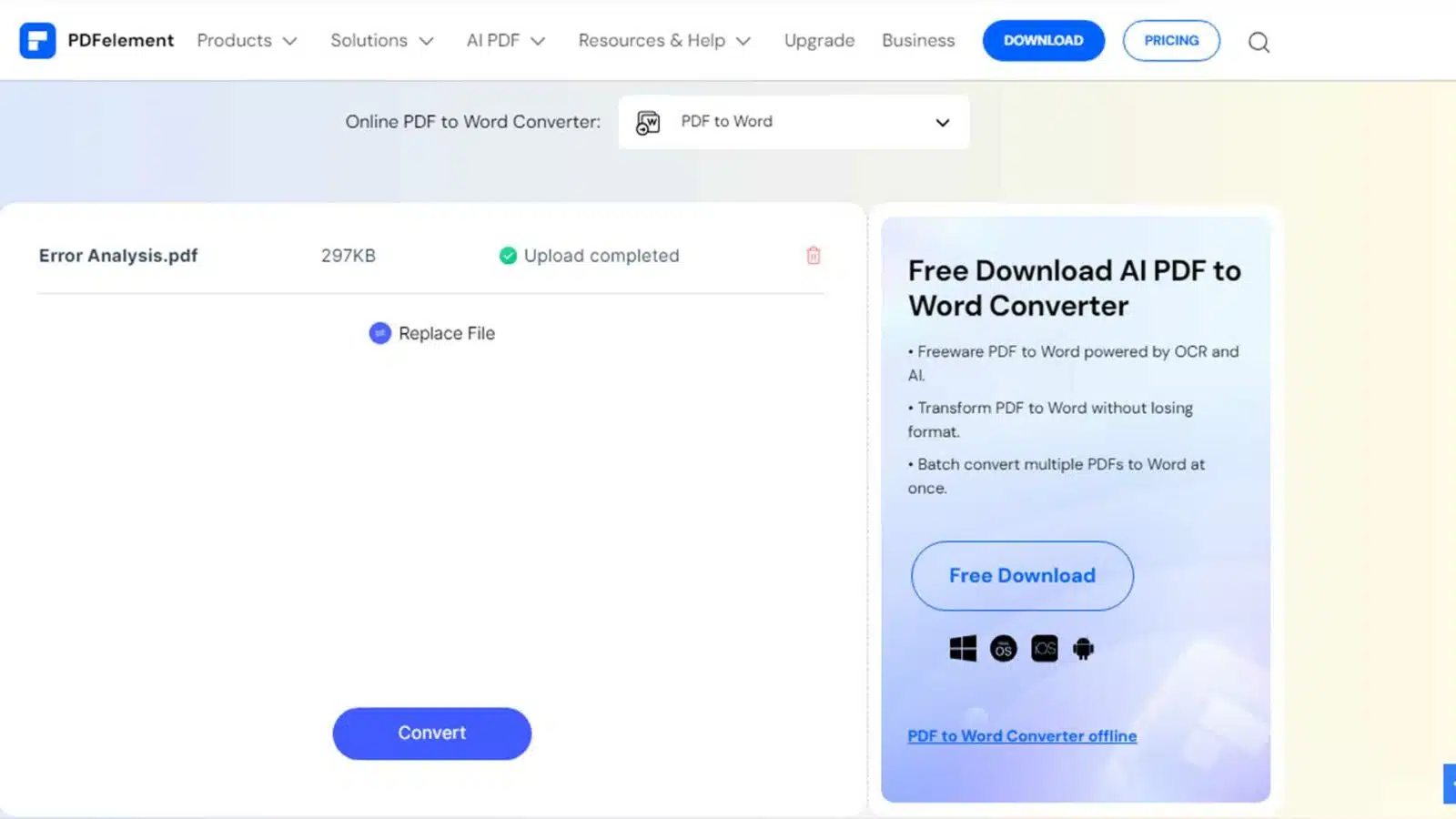Click the blue DOWNLOAD button
This screenshot has height=819, width=1456.
tap(1044, 41)
